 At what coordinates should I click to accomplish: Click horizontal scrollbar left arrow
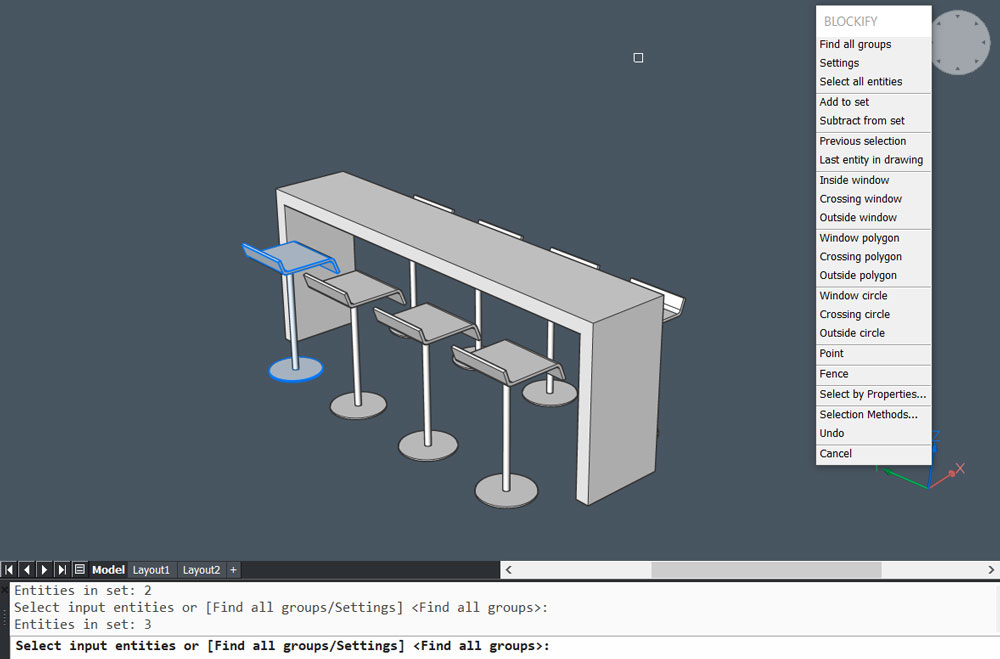509,570
